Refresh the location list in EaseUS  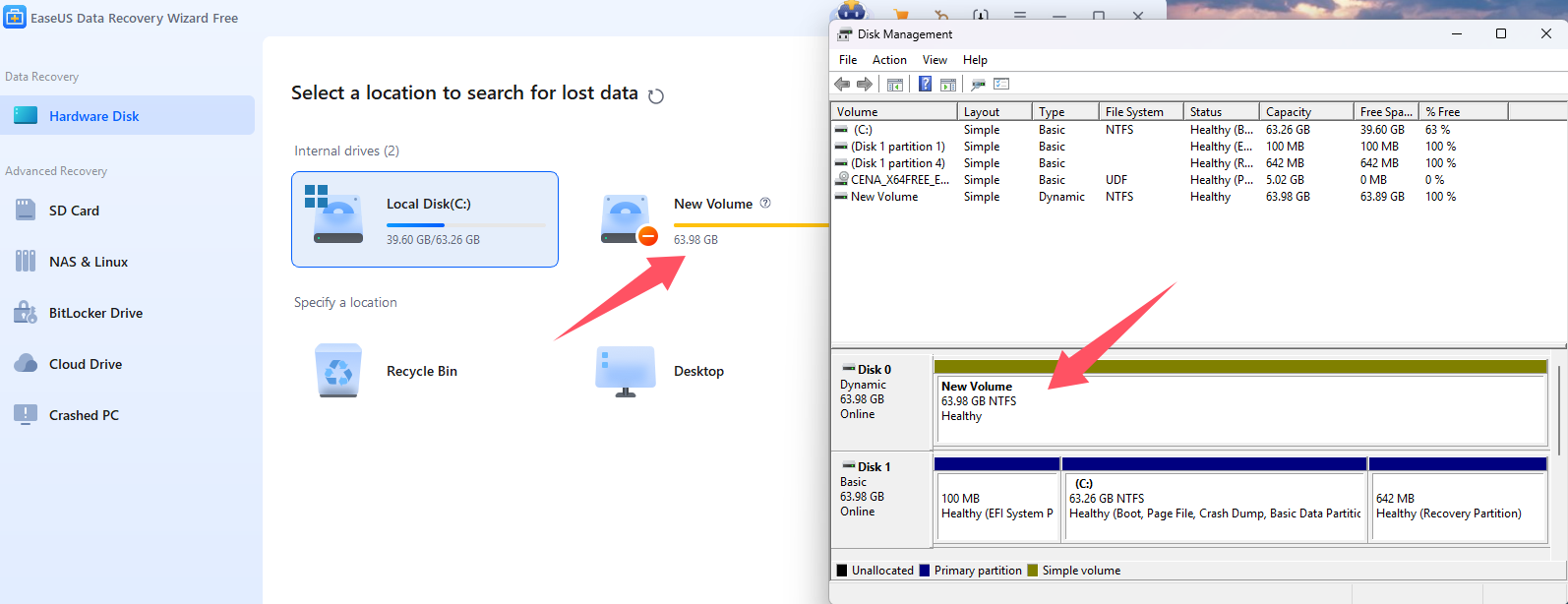click(656, 95)
